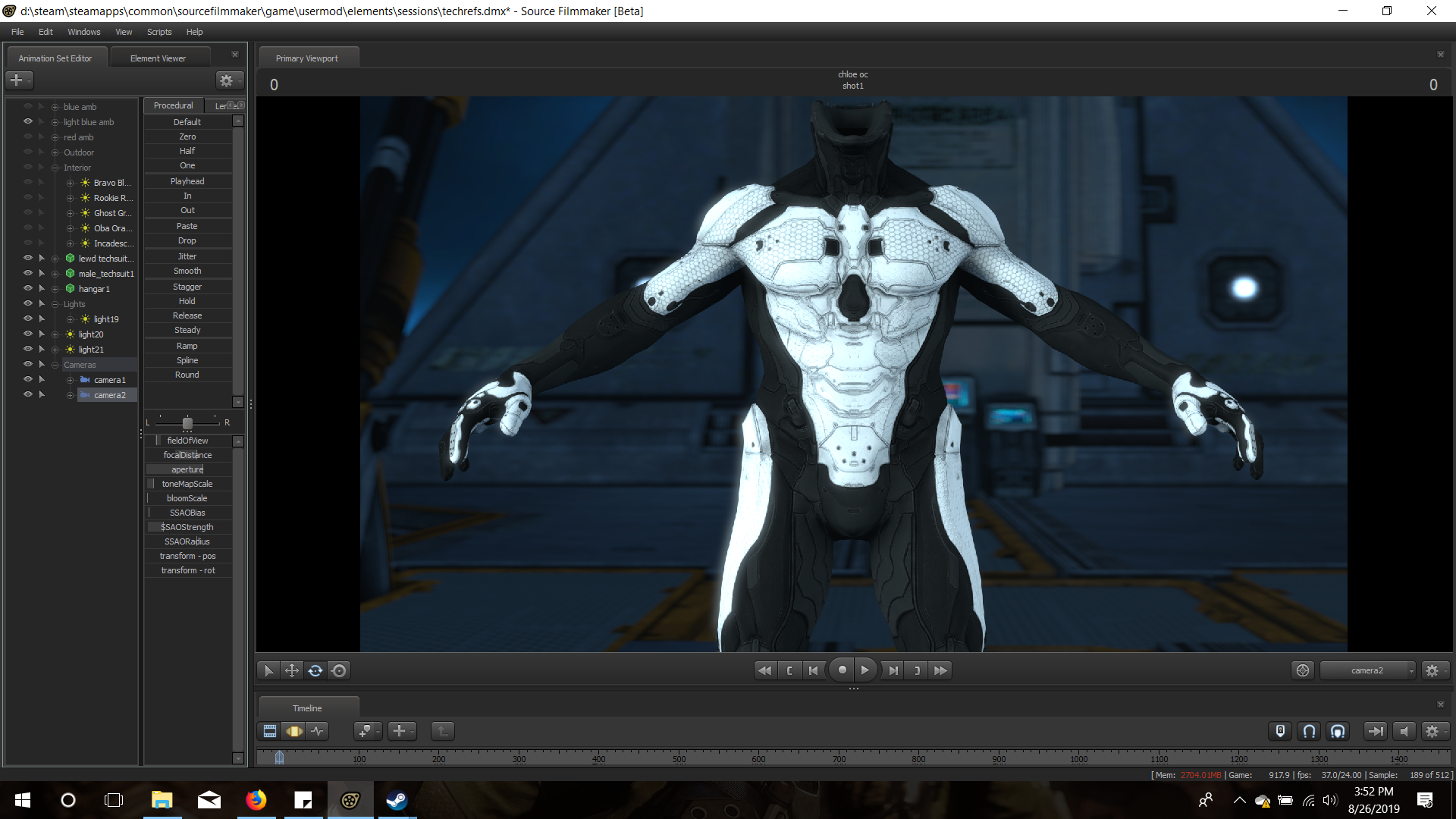Hide the male_techsuit1 model
Screen dimensions: 1456x819
pyautogui.click(x=27, y=273)
